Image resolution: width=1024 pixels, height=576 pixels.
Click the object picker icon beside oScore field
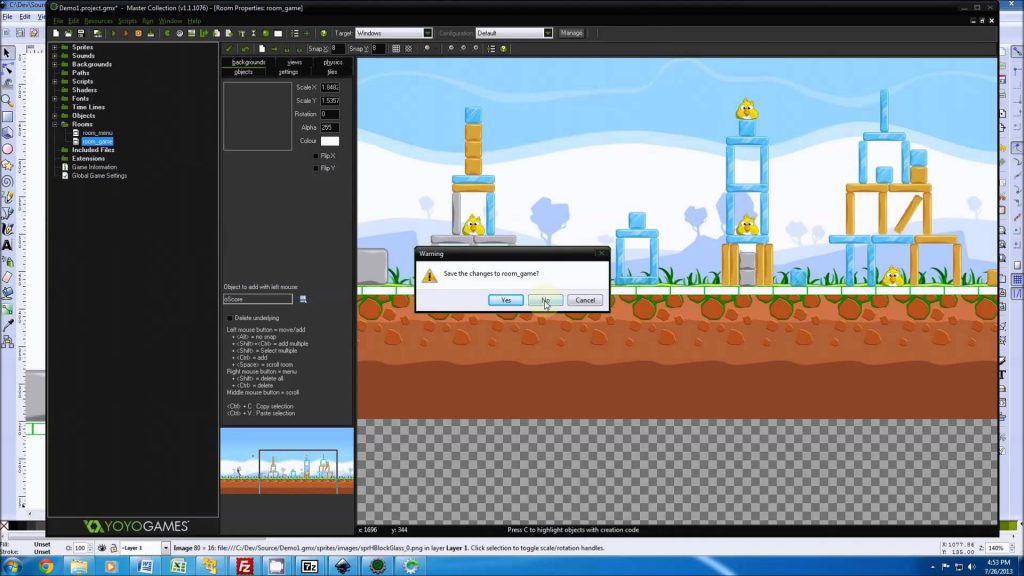coord(303,299)
